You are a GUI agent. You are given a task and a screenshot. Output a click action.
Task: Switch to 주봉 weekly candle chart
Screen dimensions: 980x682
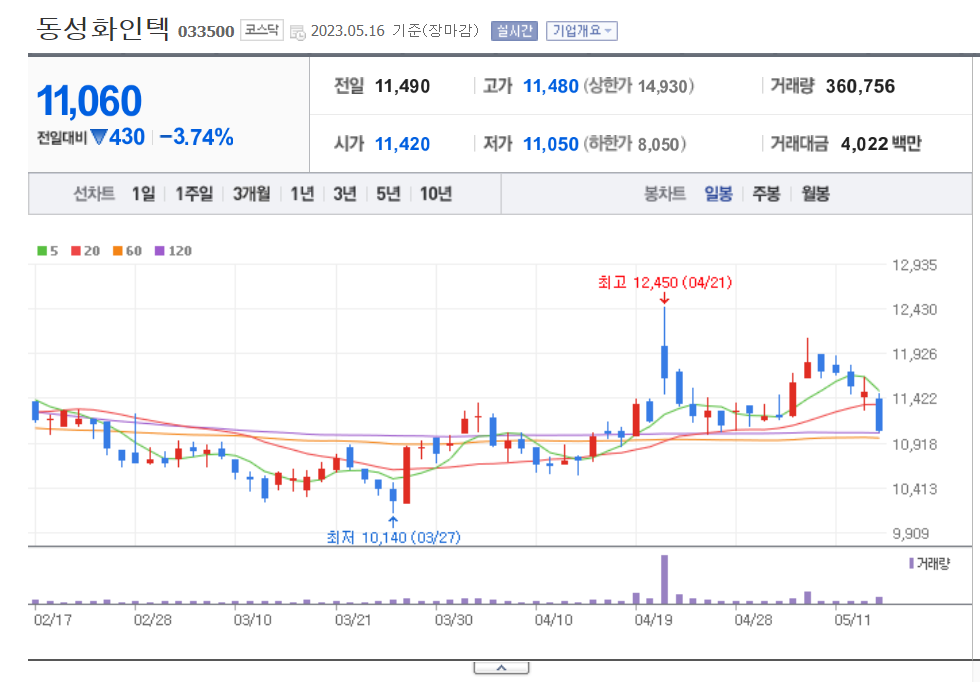pos(766,194)
